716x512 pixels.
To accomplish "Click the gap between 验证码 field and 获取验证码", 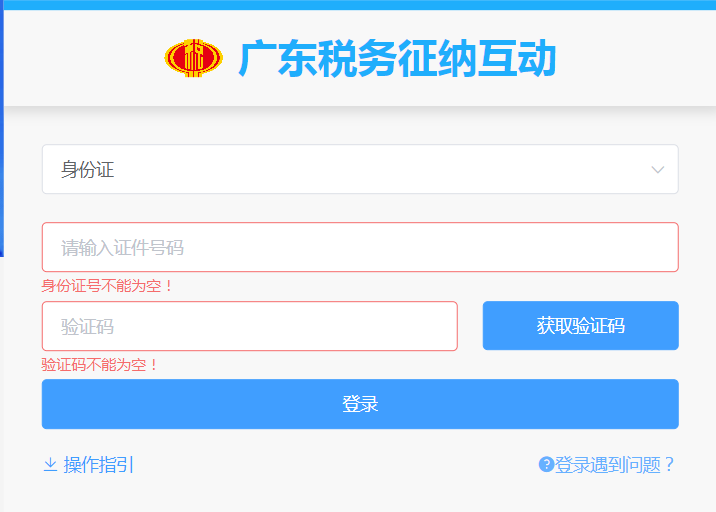I will [470, 326].
